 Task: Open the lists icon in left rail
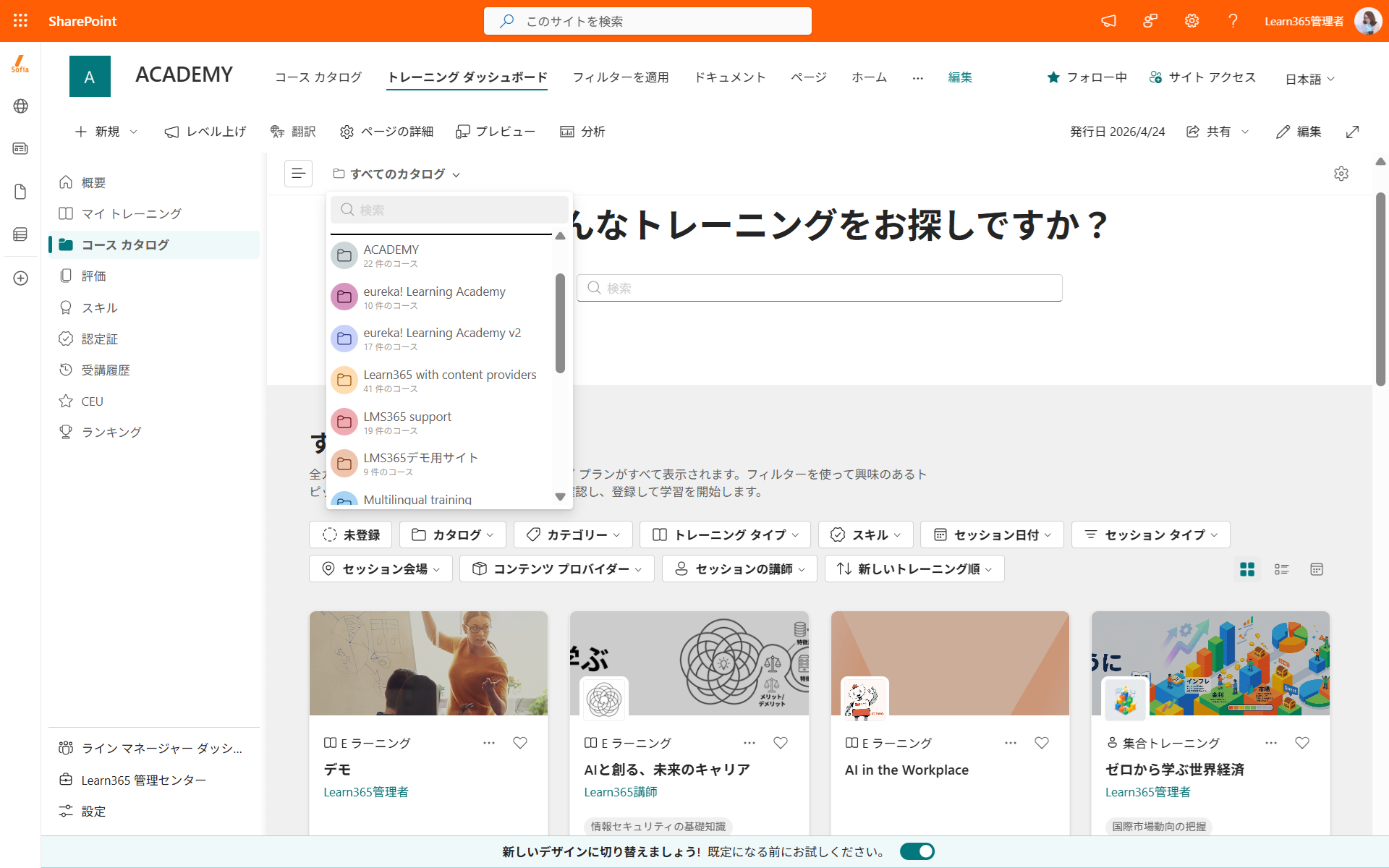click(x=20, y=234)
